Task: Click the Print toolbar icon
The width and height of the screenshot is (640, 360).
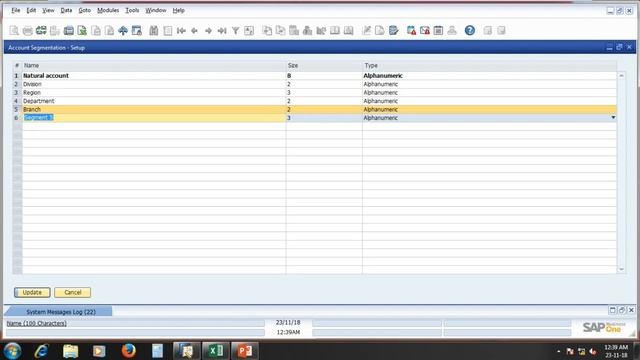Action: point(28,31)
